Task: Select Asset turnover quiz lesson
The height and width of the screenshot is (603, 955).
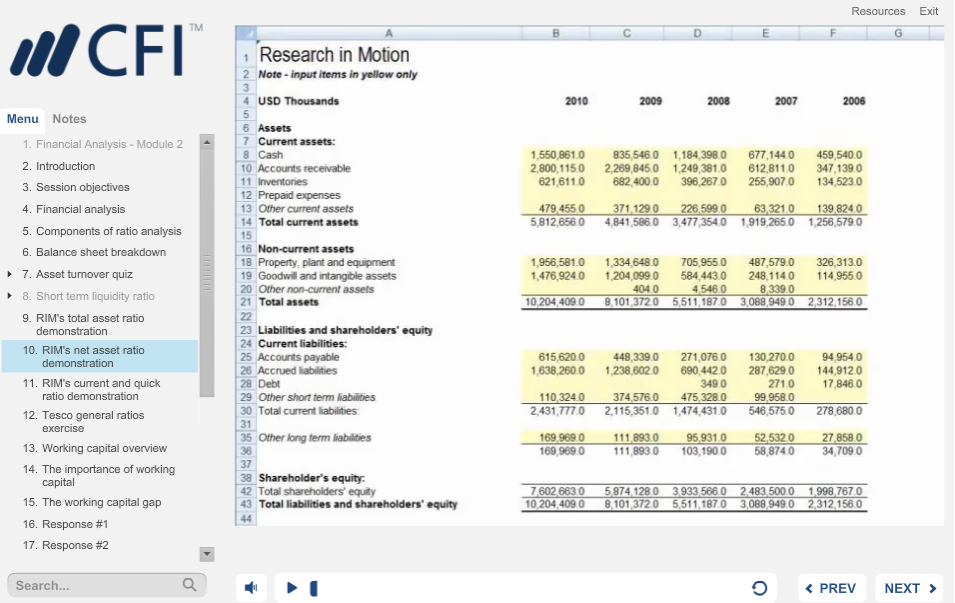Action: click(77, 274)
